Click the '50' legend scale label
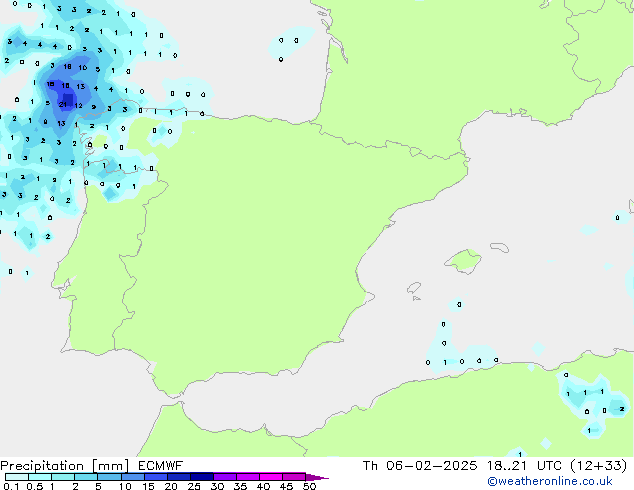Image resolution: width=634 pixels, height=490 pixels. point(309,486)
